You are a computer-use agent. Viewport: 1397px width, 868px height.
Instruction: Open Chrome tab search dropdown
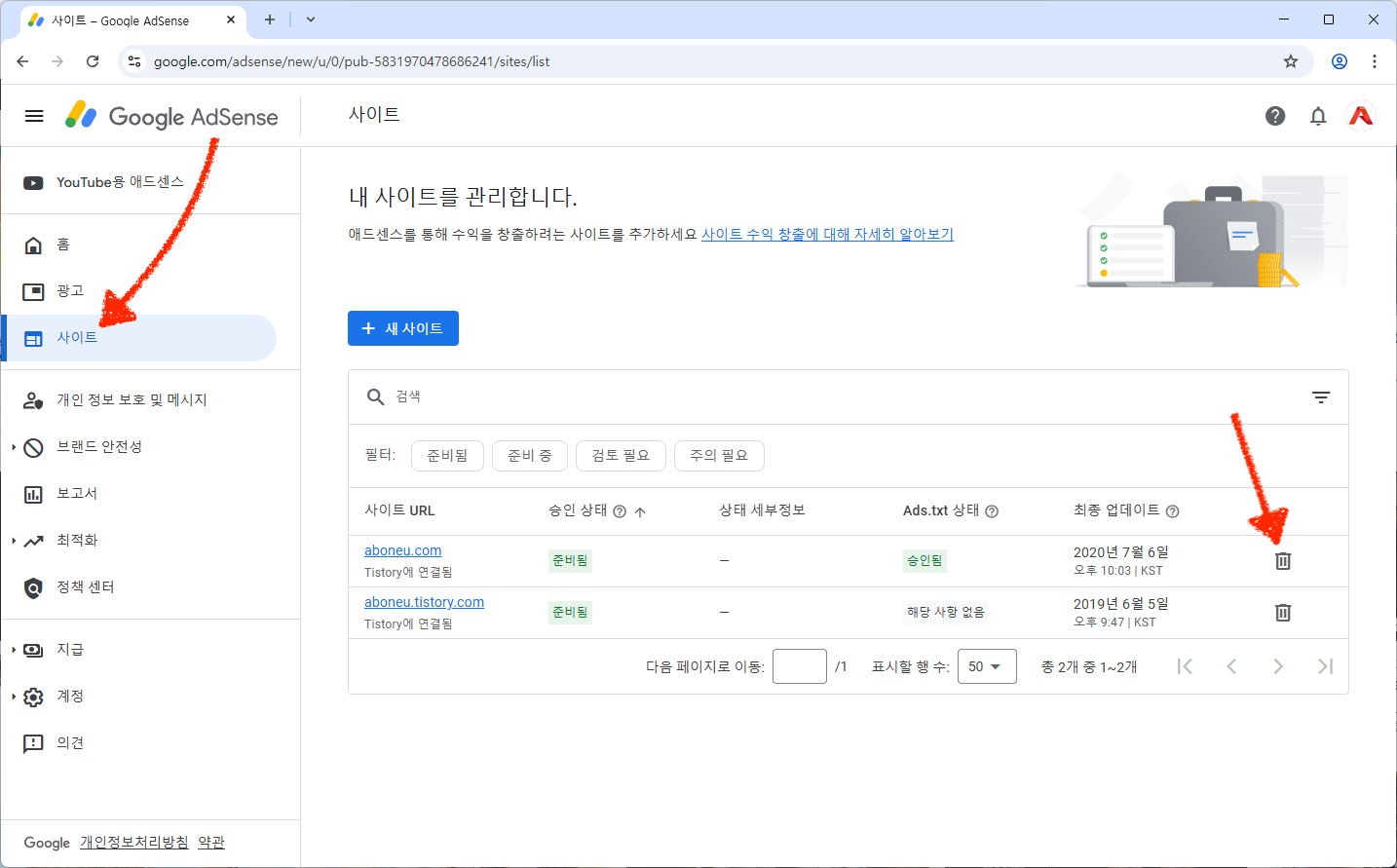click(311, 19)
